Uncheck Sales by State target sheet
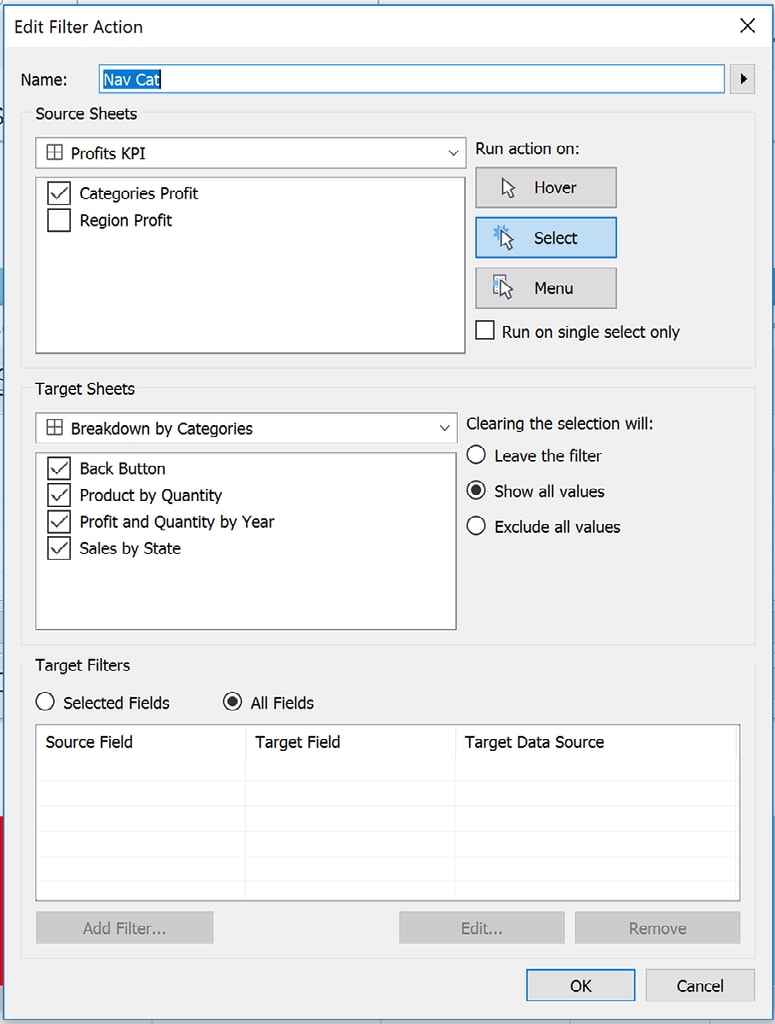Viewport: 775px width, 1024px height. (59, 549)
